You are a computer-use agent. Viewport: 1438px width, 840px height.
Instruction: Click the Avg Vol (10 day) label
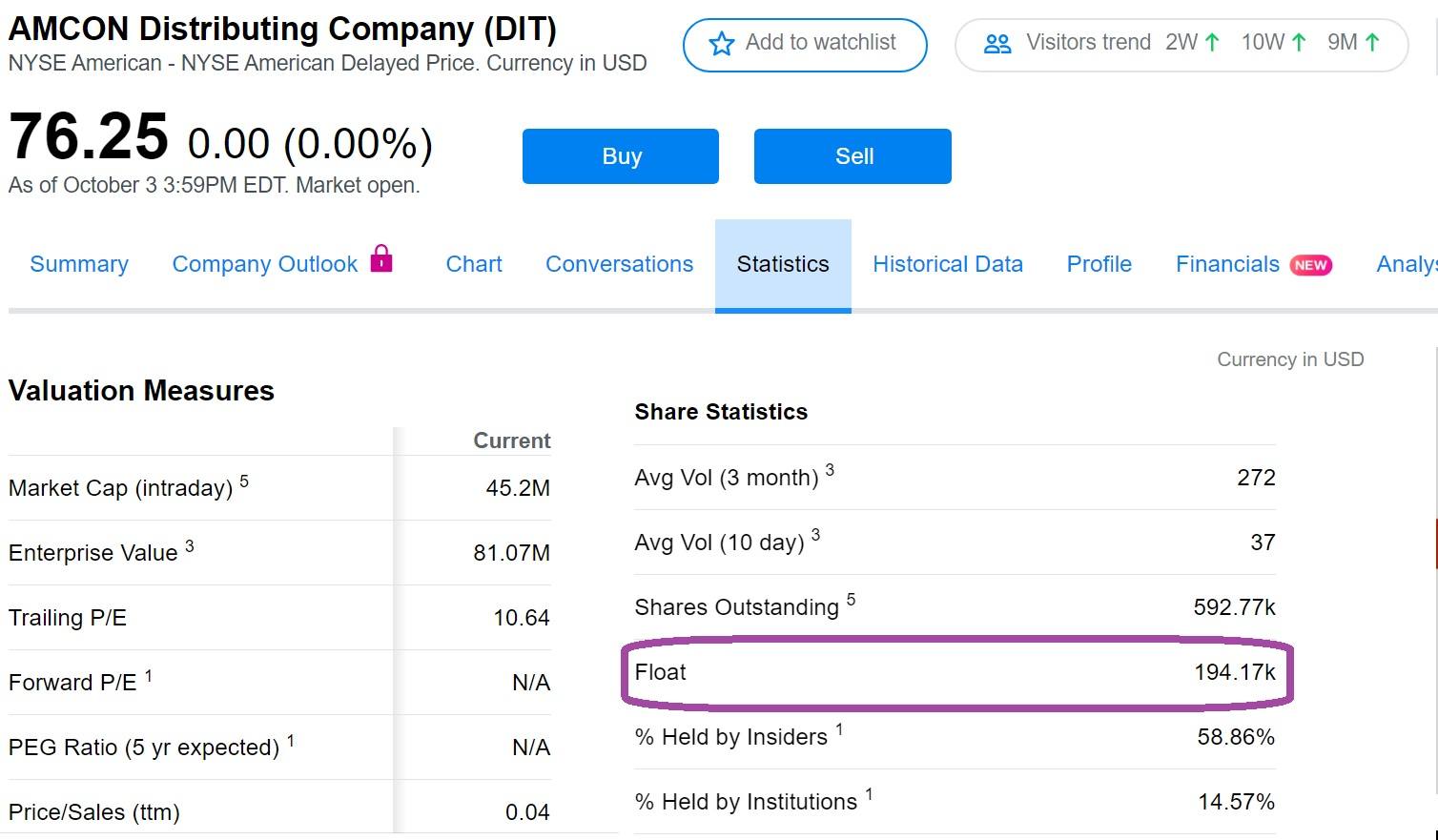(x=720, y=543)
